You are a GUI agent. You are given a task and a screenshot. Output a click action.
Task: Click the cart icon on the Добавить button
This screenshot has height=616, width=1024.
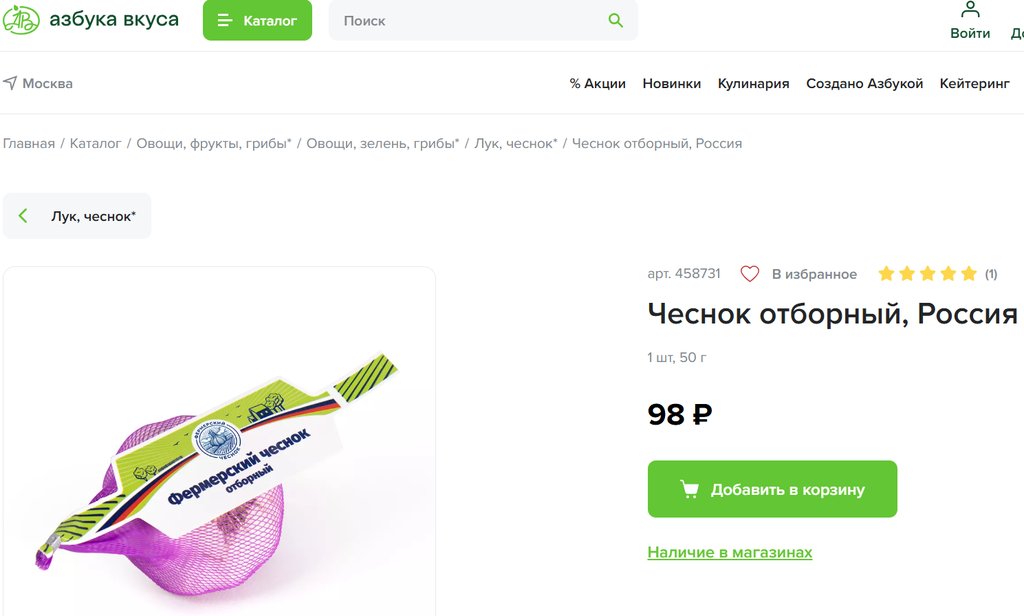point(689,489)
